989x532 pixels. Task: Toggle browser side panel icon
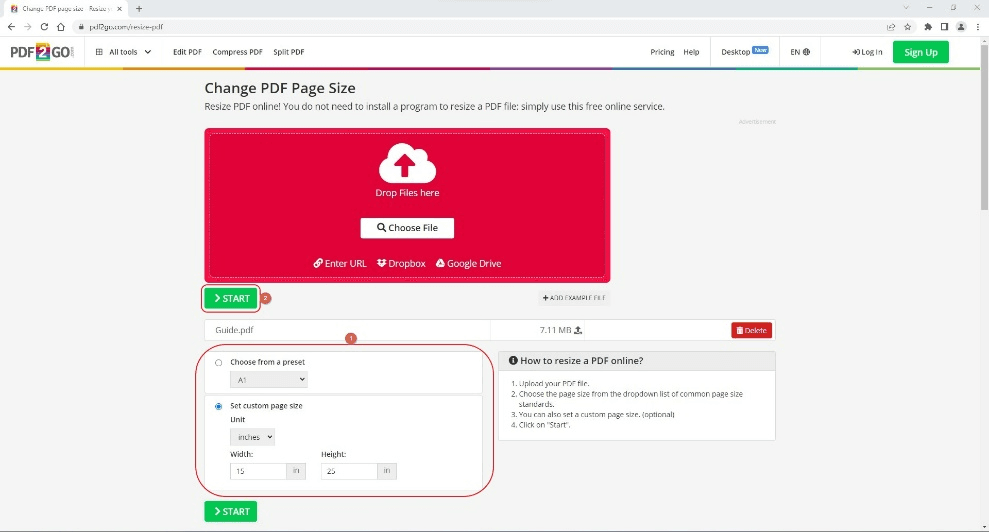coord(944,27)
